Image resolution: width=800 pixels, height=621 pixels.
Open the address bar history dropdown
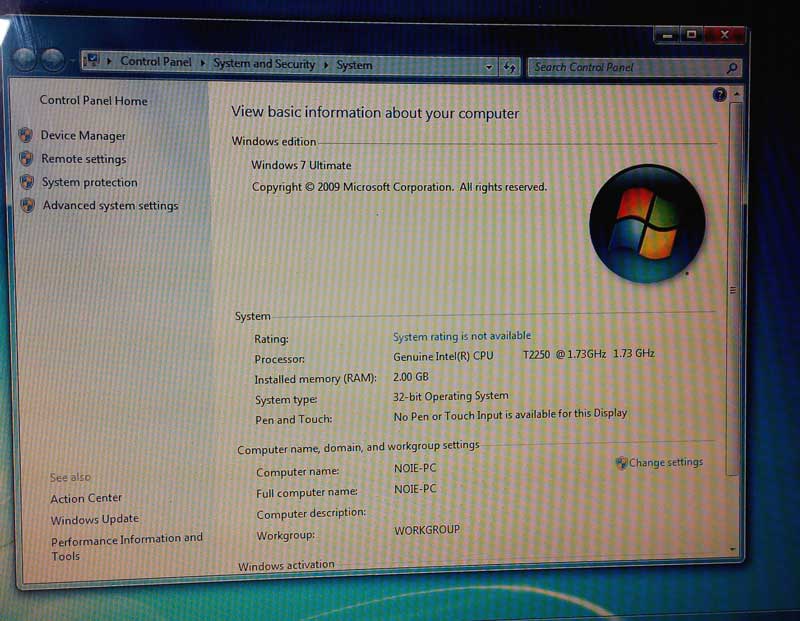(489, 67)
